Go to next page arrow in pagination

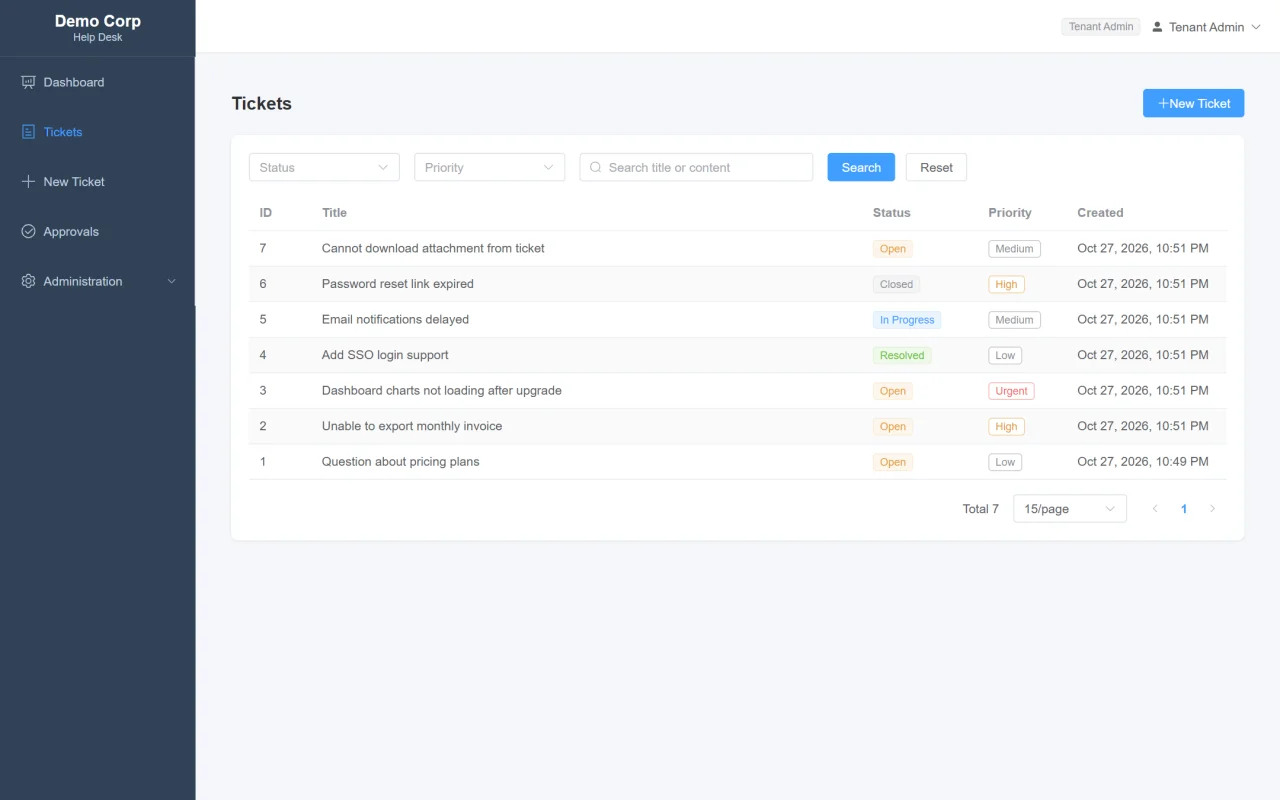coord(1212,509)
